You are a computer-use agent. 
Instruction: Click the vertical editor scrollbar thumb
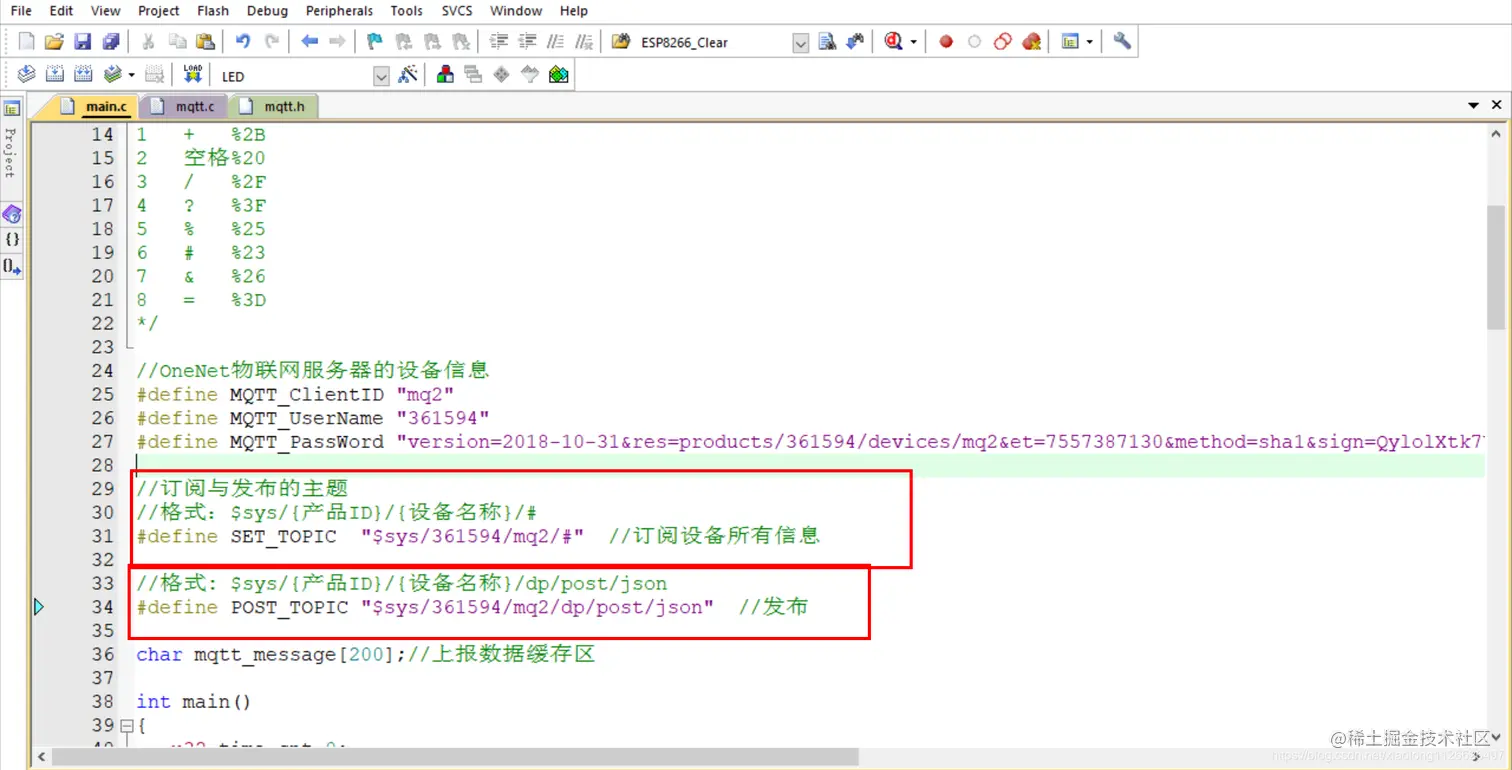tap(1495, 267)
